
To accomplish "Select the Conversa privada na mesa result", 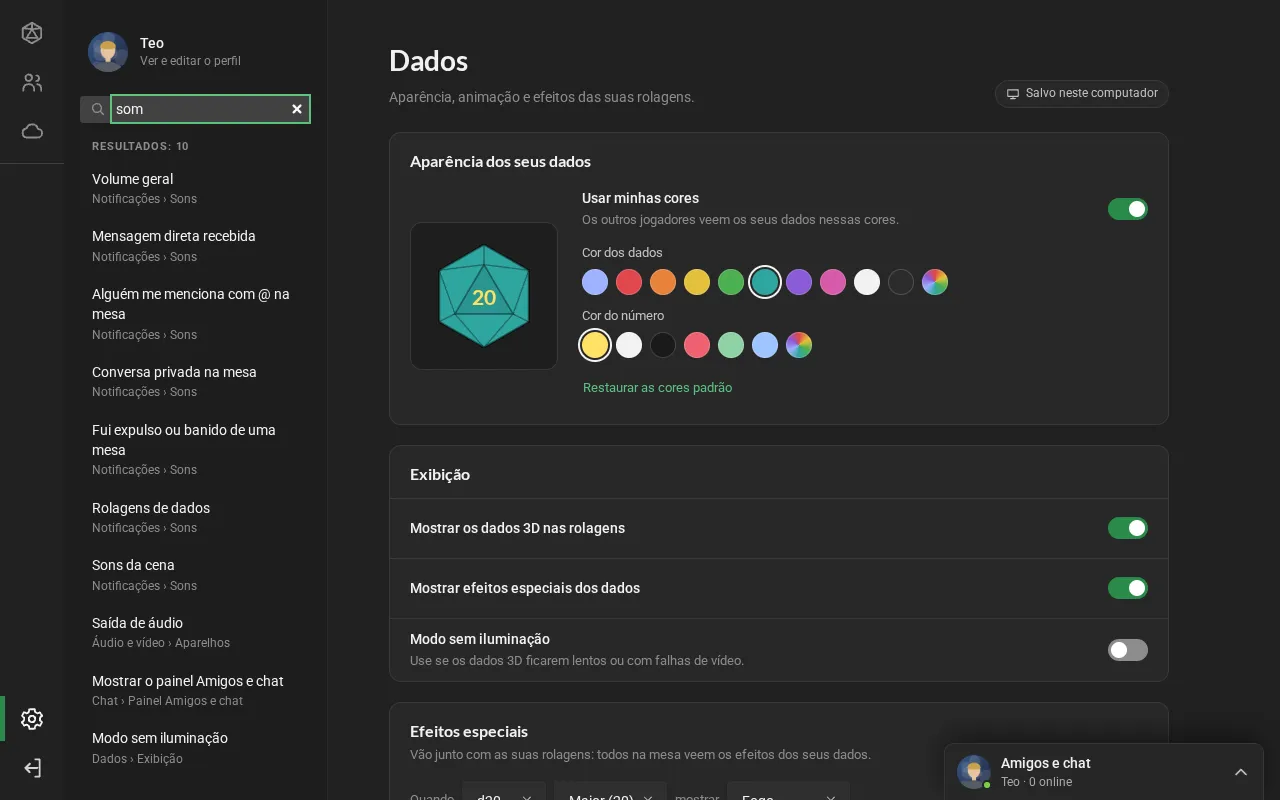I will click(195, 381).
